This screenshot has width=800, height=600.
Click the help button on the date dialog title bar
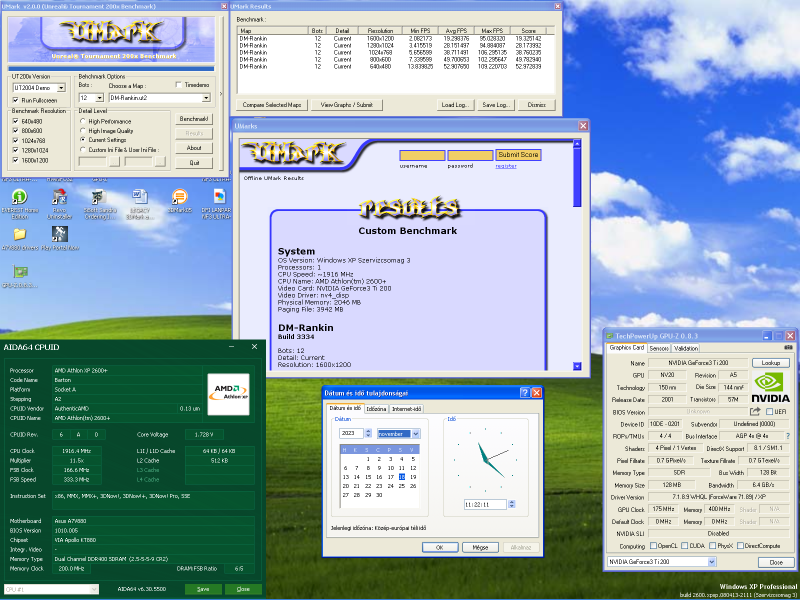pos(524,393)
